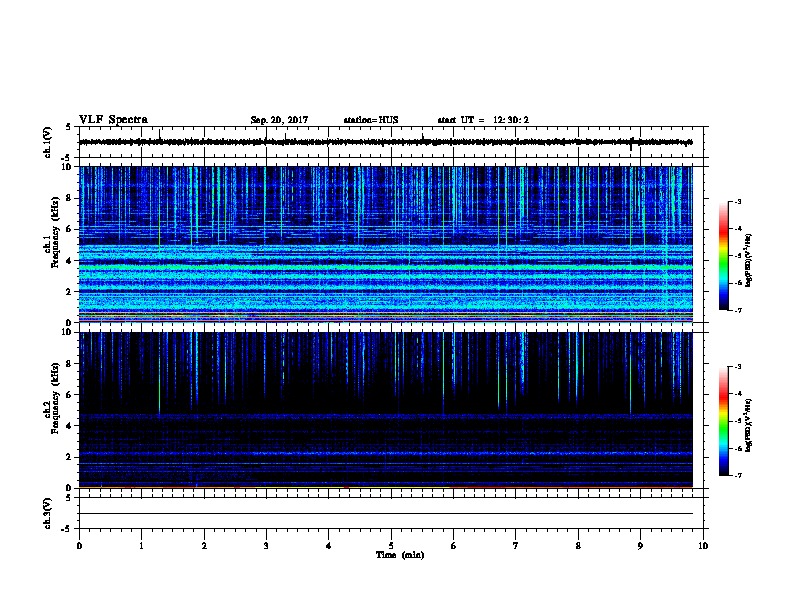Click the ch.2 colorbar log(PSD) label
Viewport: 792px width, 612px height.
pos(749,425)
